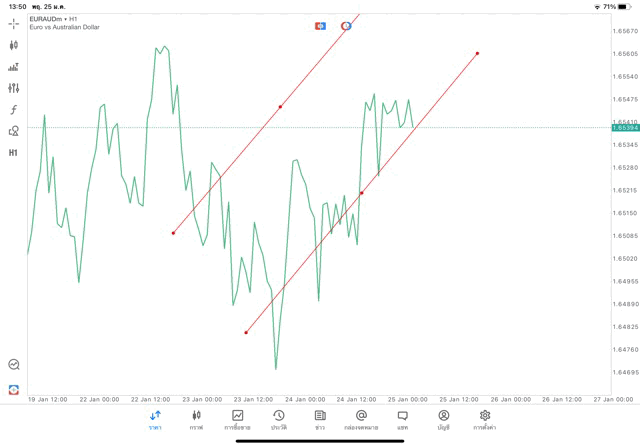
Task: Tap the trade panel icon in sidebar corner
Action: [x=14, y=389]
